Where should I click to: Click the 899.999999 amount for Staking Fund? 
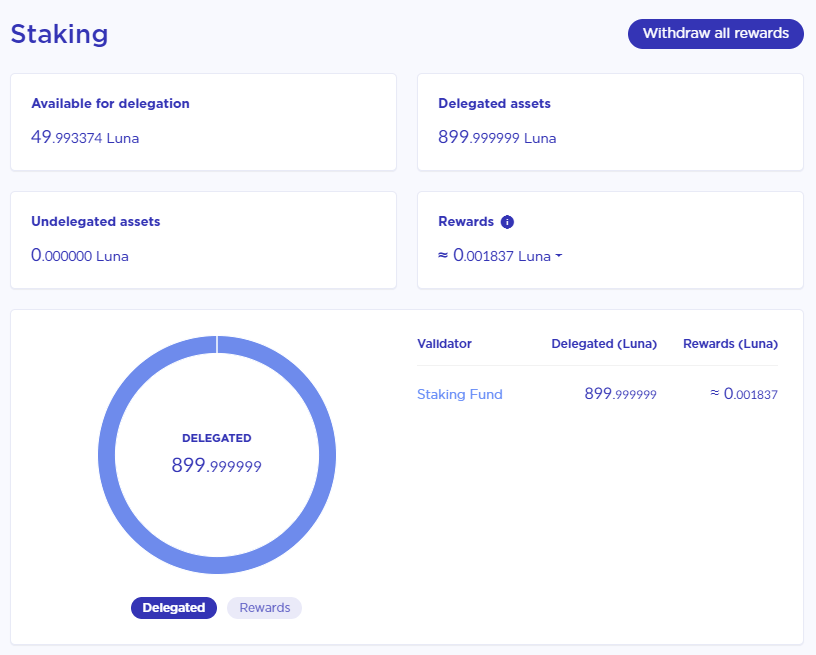coord(620,394)
